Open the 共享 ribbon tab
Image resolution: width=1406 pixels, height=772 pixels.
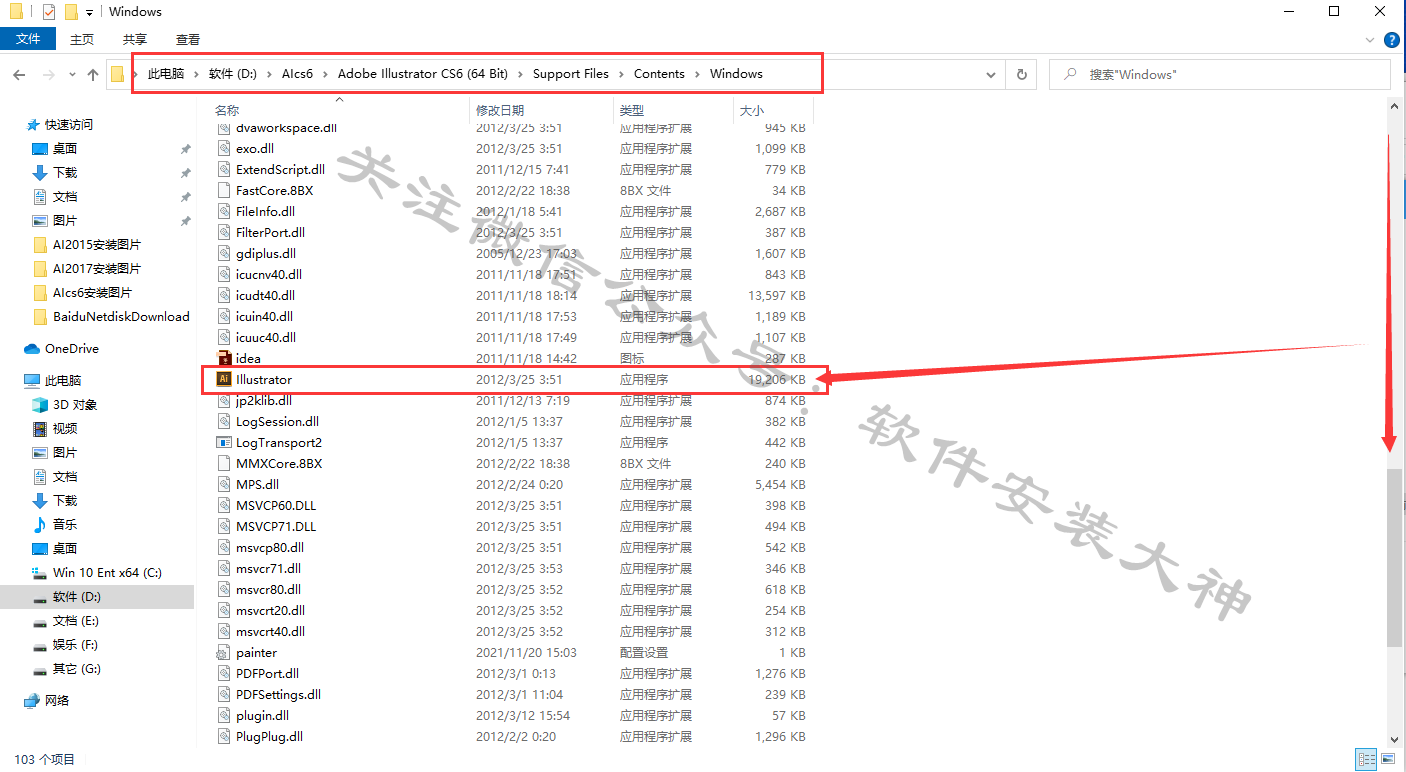pyautogui.click(x=135, y=39)
